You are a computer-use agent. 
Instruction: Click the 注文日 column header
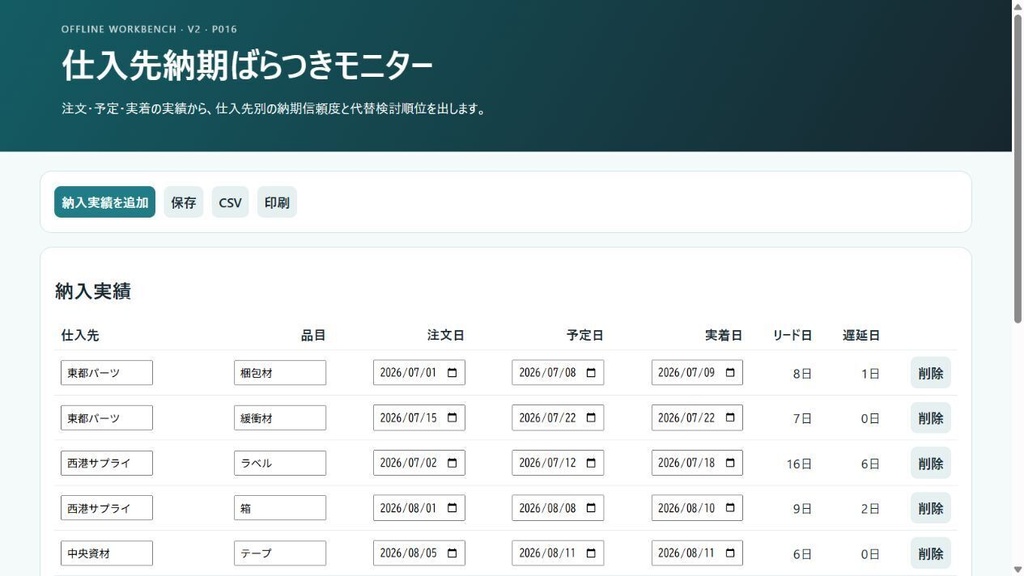pyautogui.click(x=445, y=335)
